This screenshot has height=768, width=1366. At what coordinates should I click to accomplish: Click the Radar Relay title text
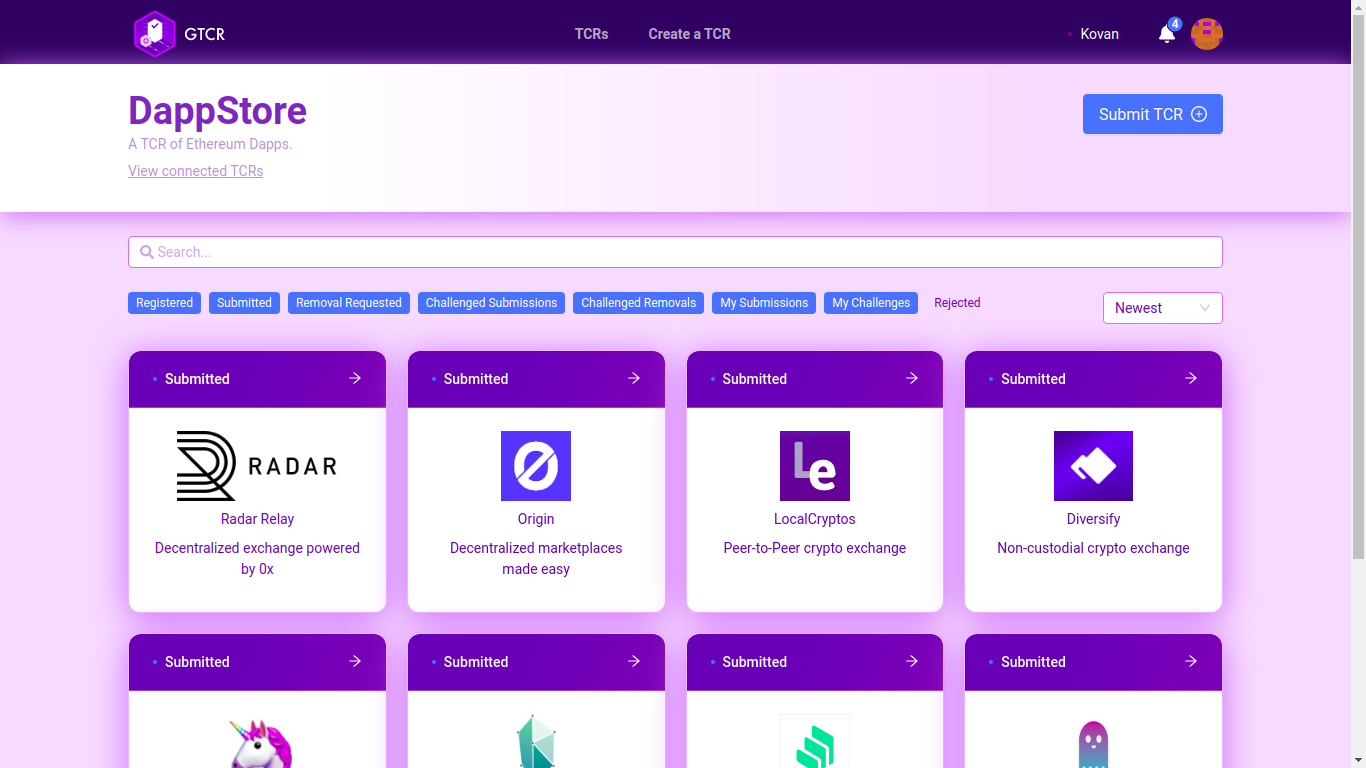[257, 519]
